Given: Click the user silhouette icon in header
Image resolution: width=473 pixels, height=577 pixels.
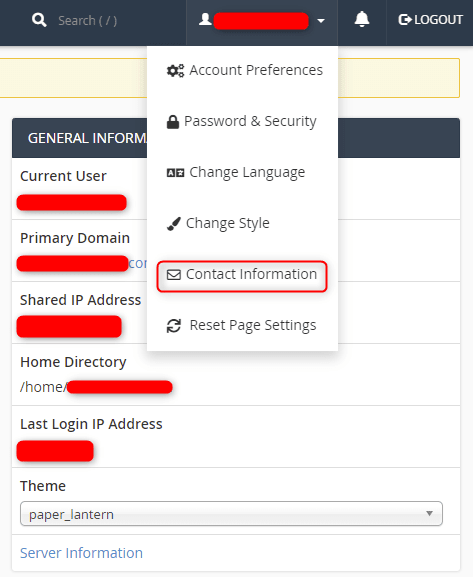Looking at the screenshot, I should [205, 19].
